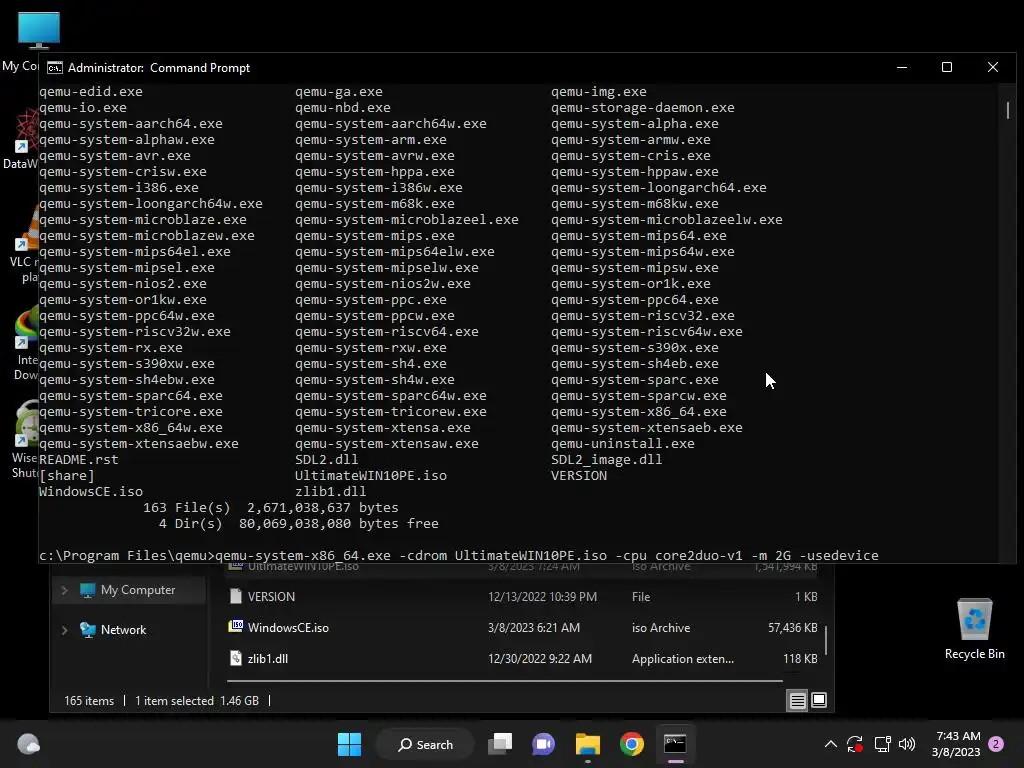This screenshot has width=1024, height=768.
Task: Open Task View from the taskbar
Action: tap(501, 744)
